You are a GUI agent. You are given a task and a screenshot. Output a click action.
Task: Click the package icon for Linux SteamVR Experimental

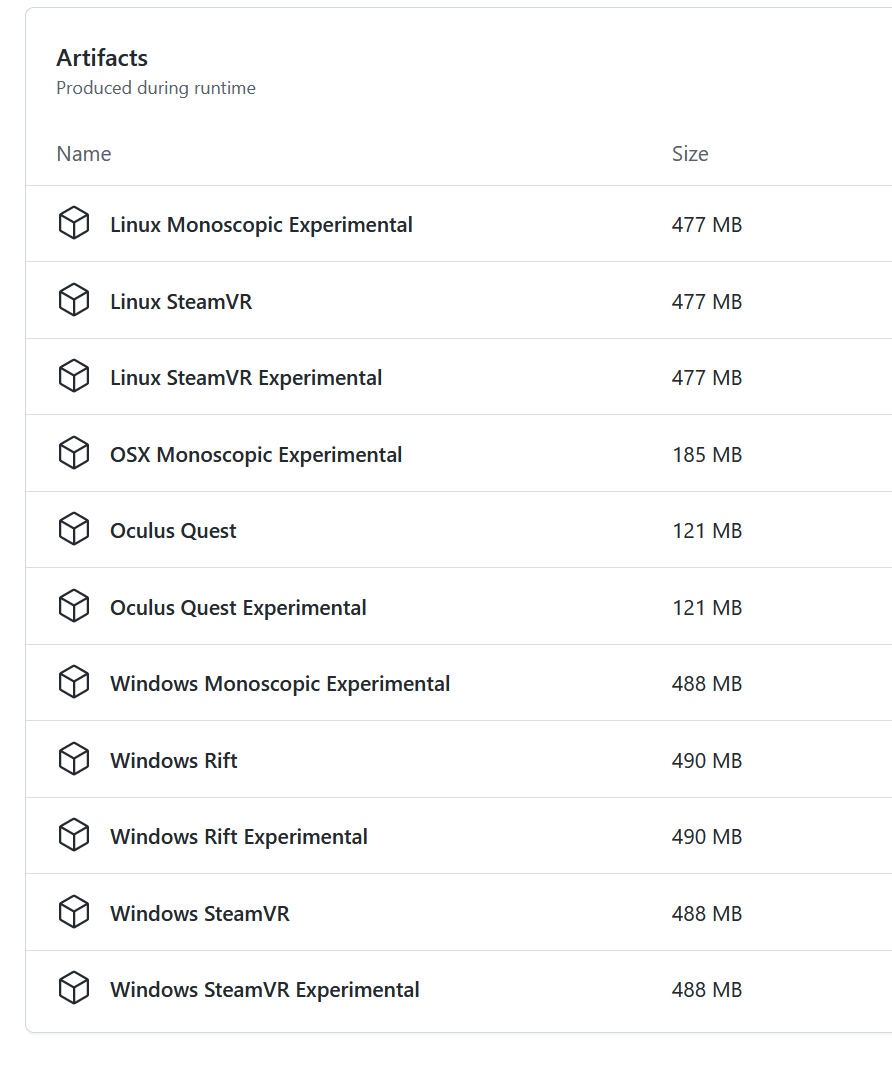coord(74,377)
